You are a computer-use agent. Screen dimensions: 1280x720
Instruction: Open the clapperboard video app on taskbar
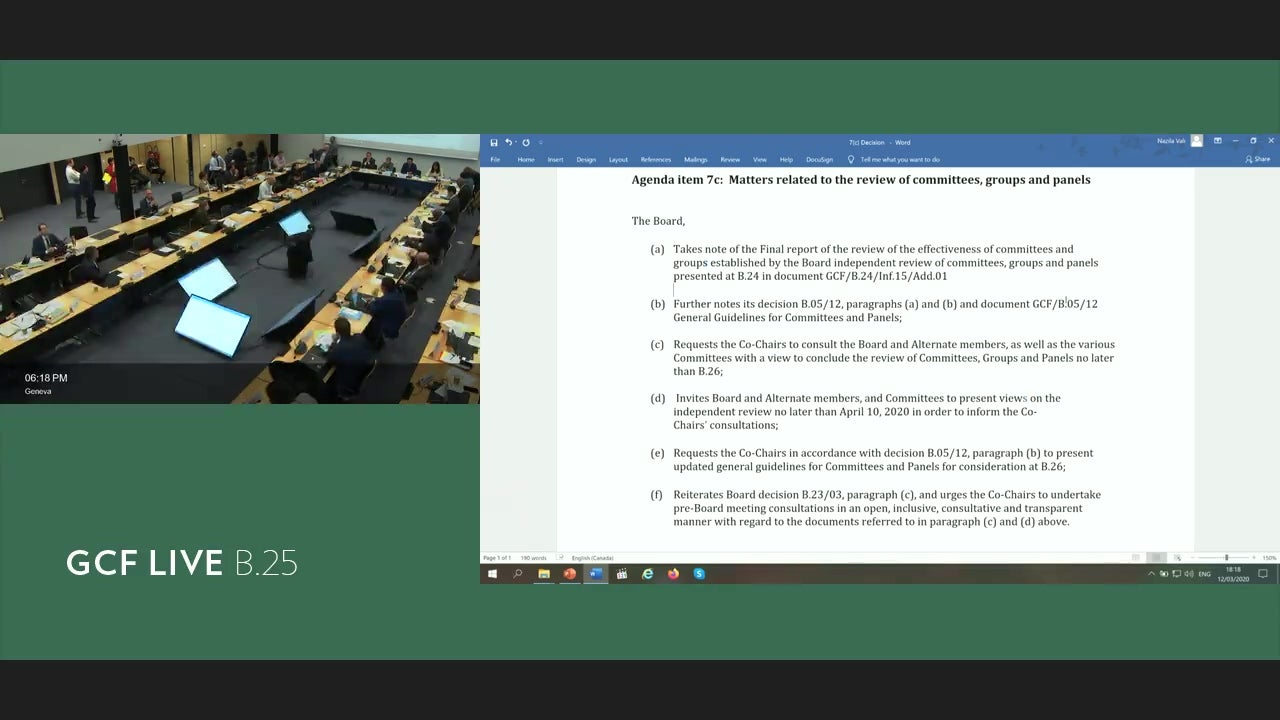[622, 574]
